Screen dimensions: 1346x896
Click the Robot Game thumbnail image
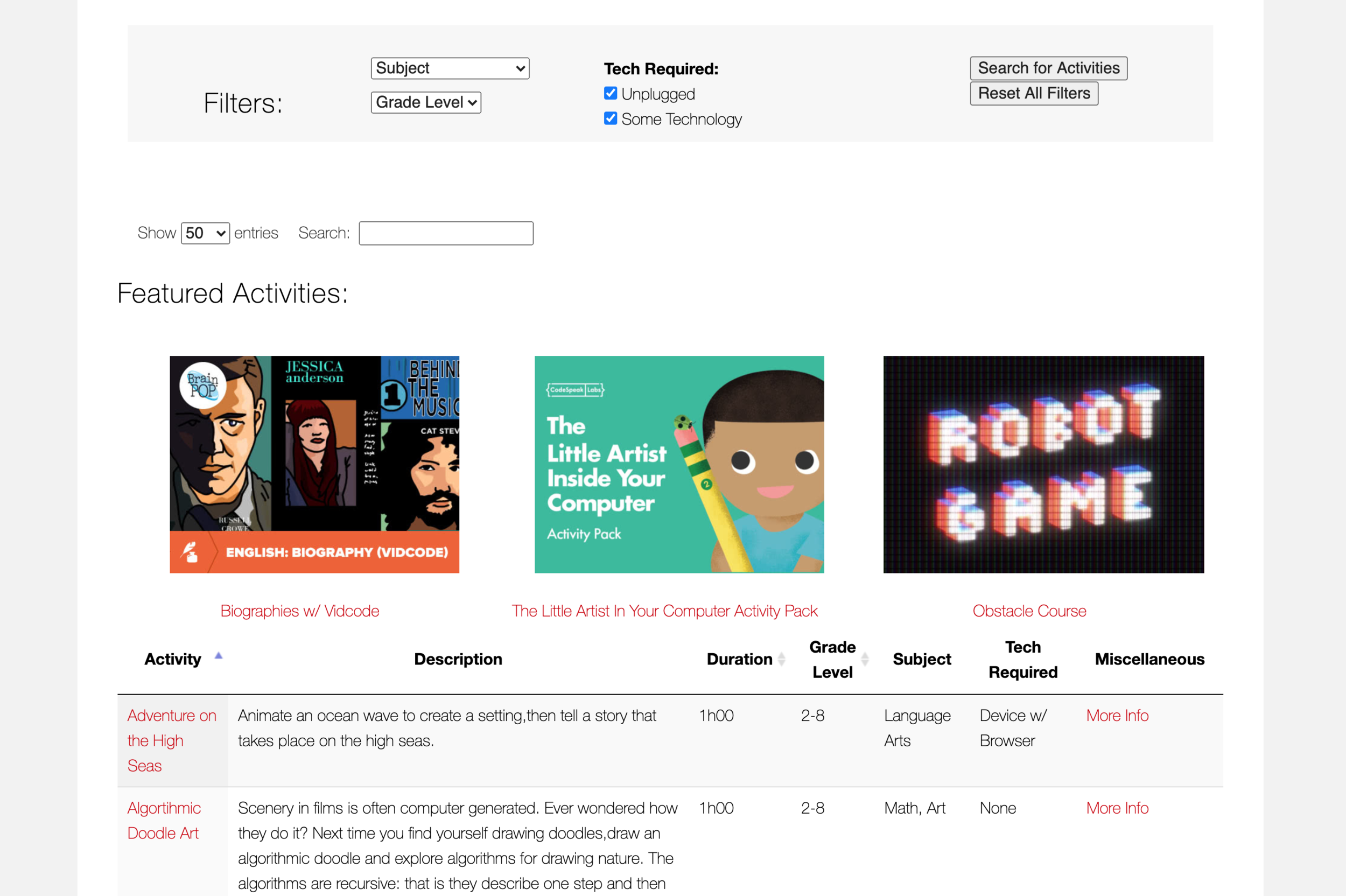pos(1043,464)
